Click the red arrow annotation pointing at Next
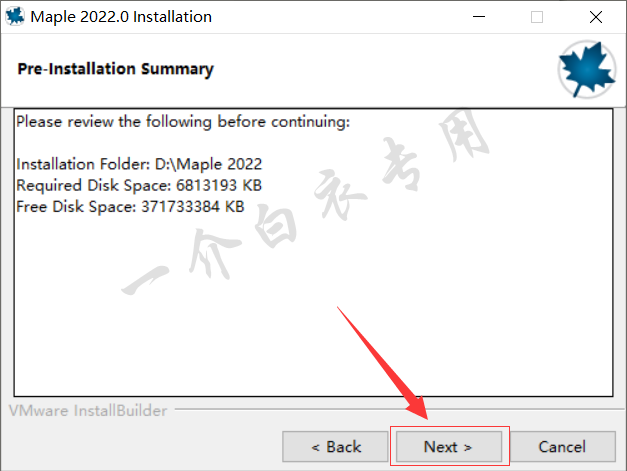Image resolution: width=627 pixels, height=471 pixels. point(382,363)
